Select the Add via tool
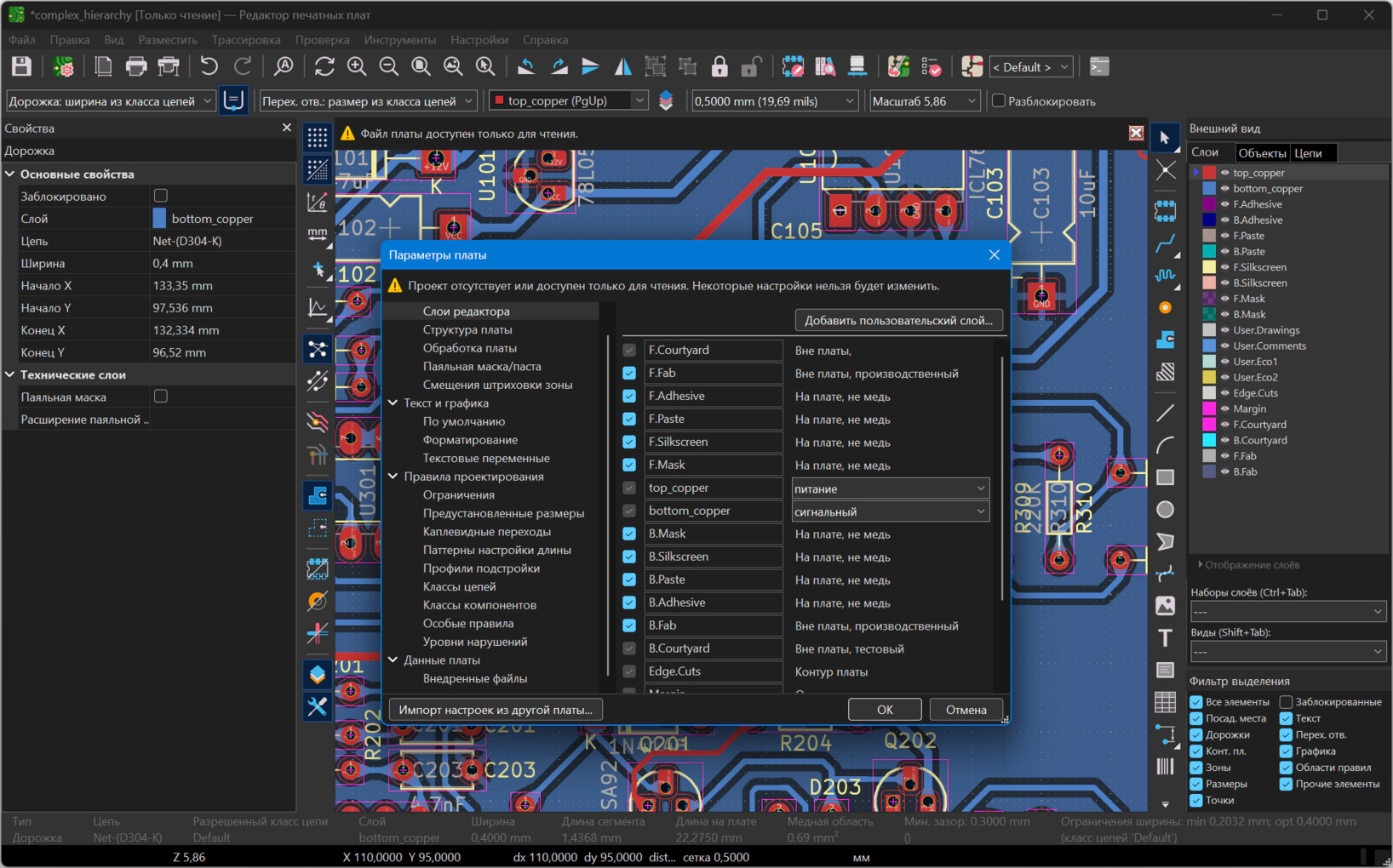This screenshot has width=1393, height=868. (x=1165, y=307)
